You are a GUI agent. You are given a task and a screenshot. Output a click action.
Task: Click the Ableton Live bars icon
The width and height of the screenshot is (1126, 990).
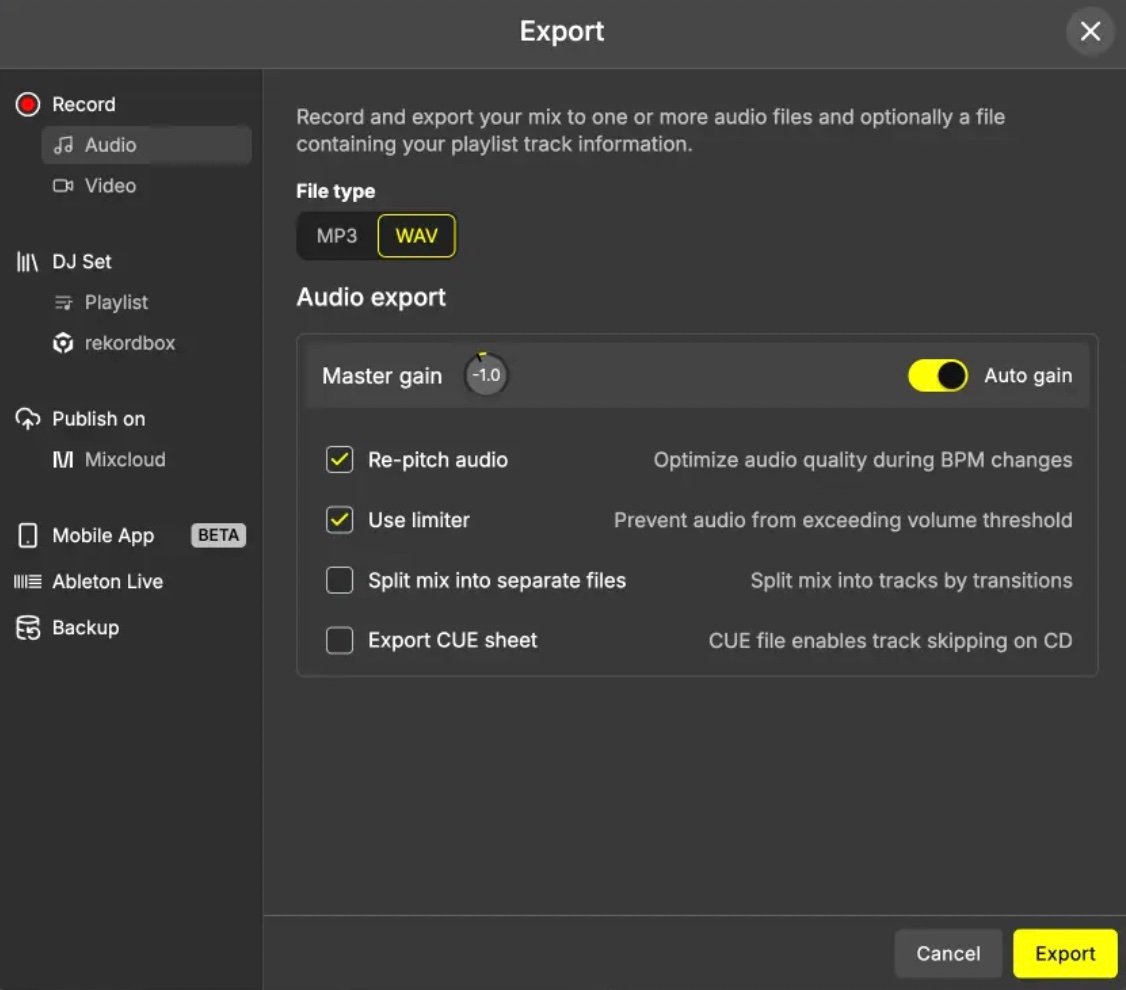(x=28, y=582)
